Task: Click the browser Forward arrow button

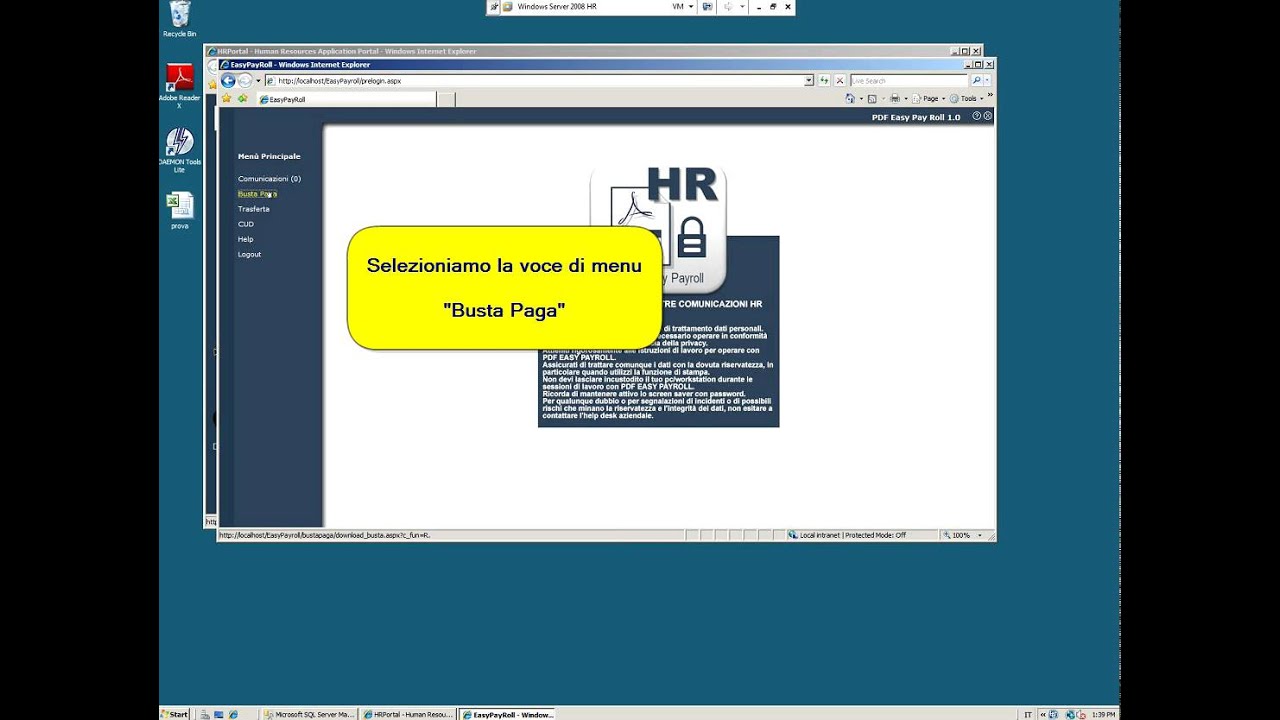Action: point(244,80)
